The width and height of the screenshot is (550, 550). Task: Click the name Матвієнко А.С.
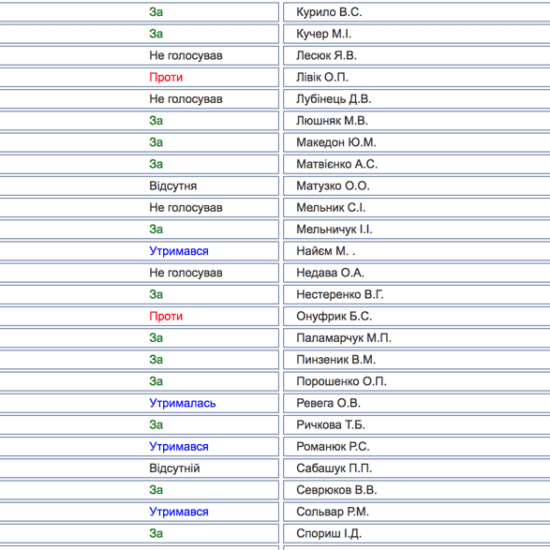337,164
